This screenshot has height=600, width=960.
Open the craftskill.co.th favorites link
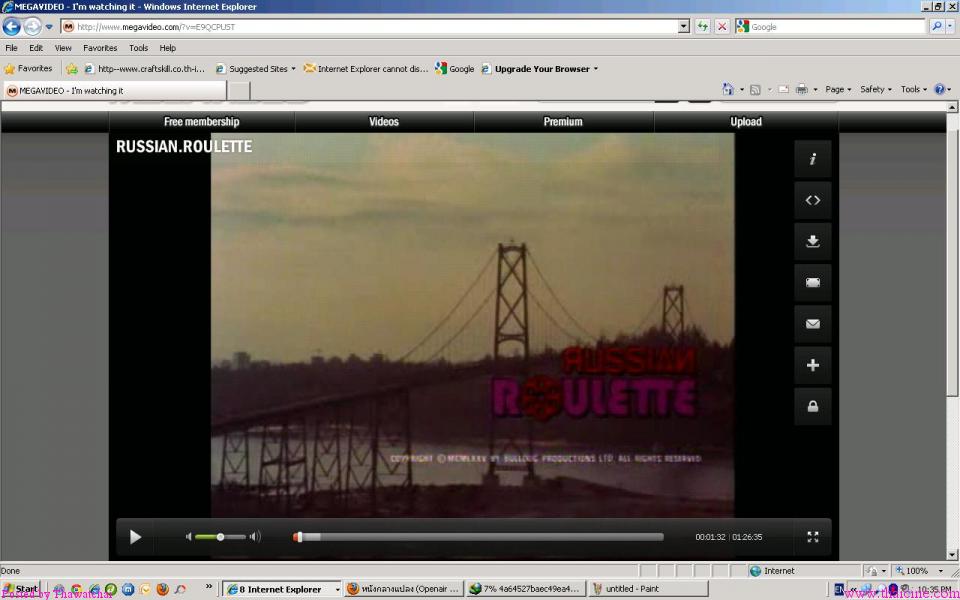(144, 69)
